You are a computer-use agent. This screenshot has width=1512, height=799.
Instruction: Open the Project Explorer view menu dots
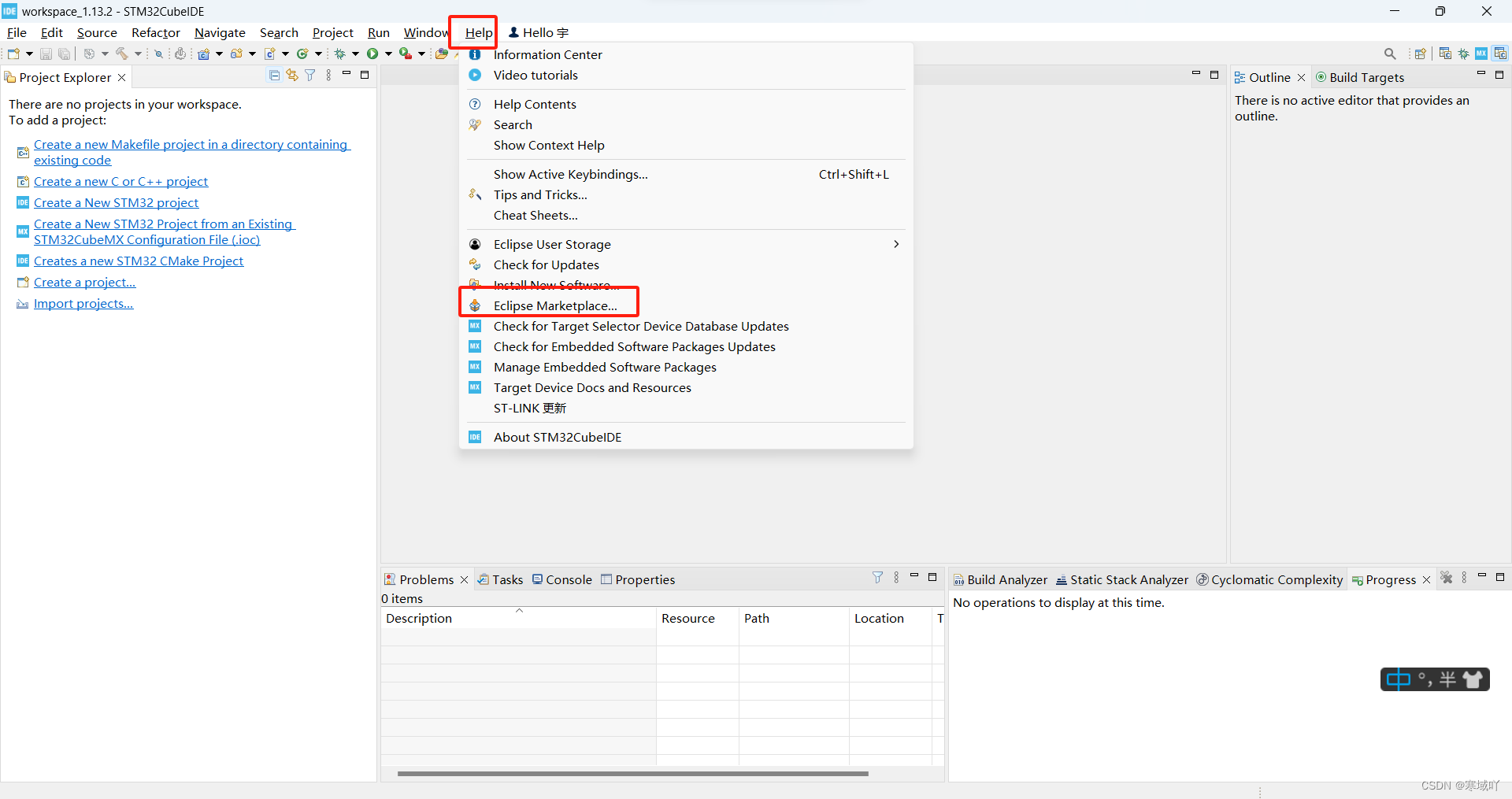pyautogui.click(x=328, y=76)
